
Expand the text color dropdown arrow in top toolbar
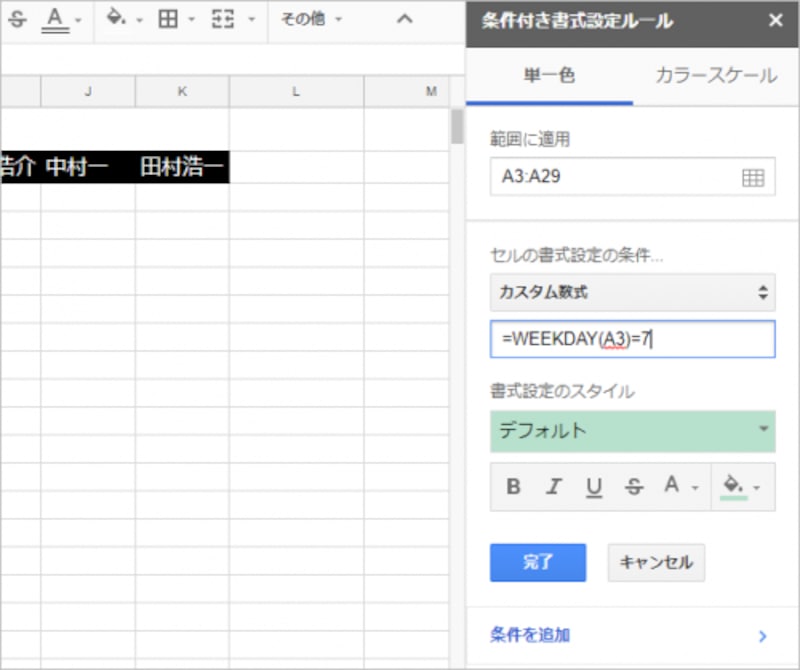78,20
